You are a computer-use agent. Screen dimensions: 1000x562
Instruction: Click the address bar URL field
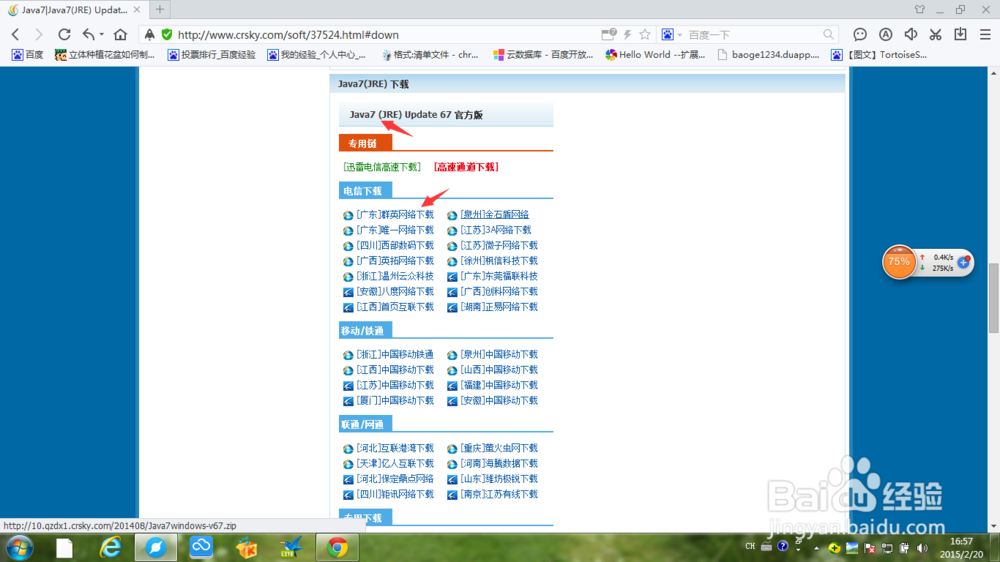[x=383, y=34]
